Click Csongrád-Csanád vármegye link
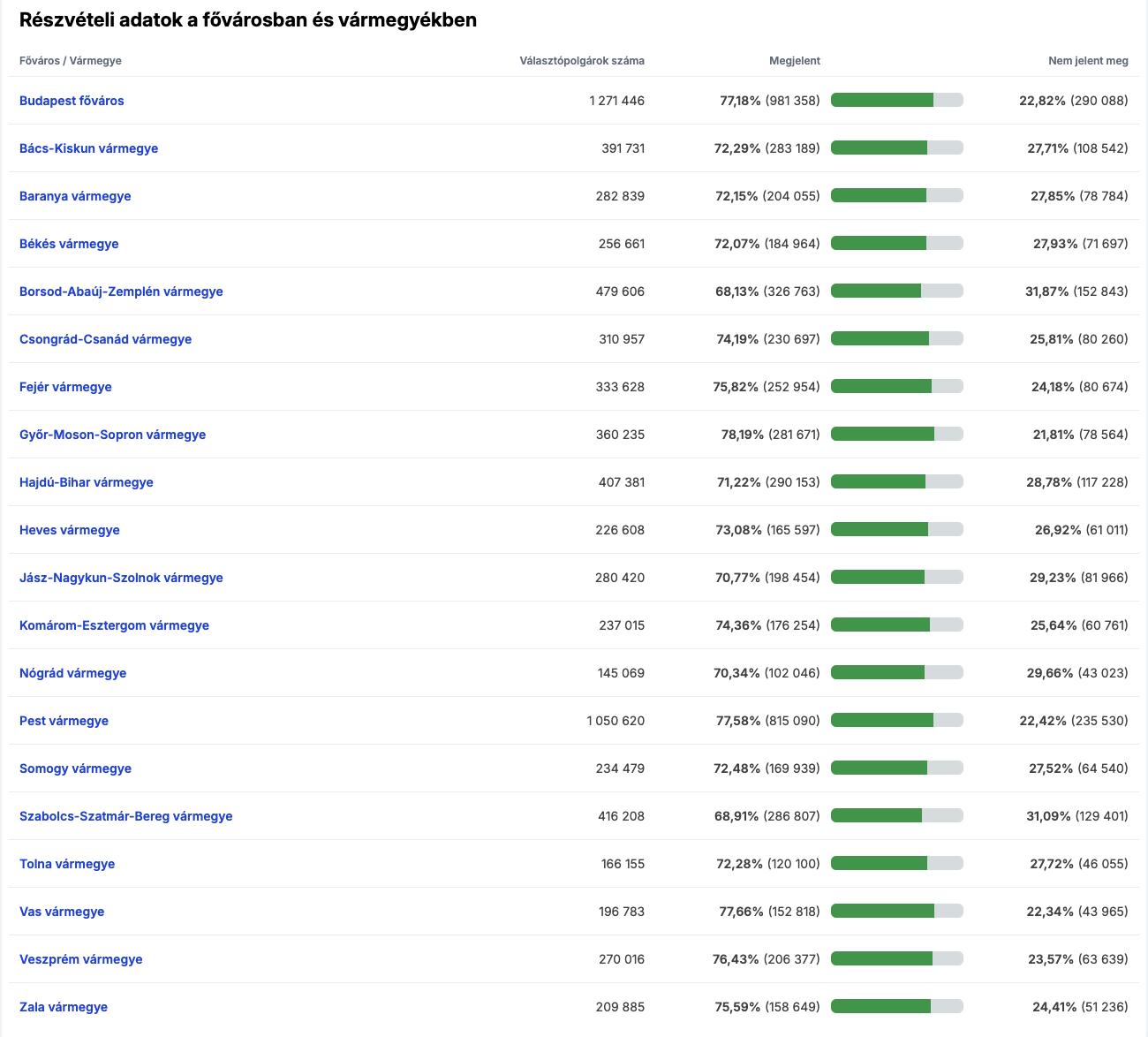1148x1037 pixels. click(x=105, y=339)
